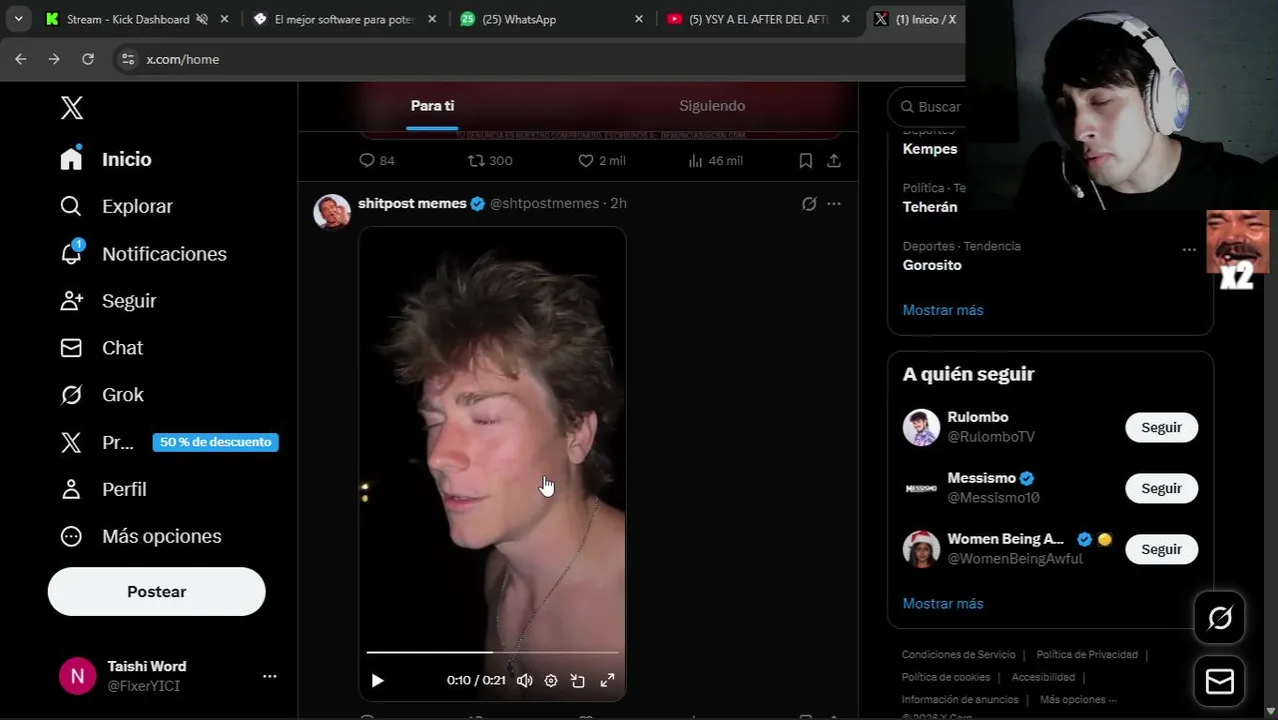Image resolution: width=1278 pixels, height=720 pixels.
Task: Switch to the YSY A YouTube tab
Action: tap(759, 19)
